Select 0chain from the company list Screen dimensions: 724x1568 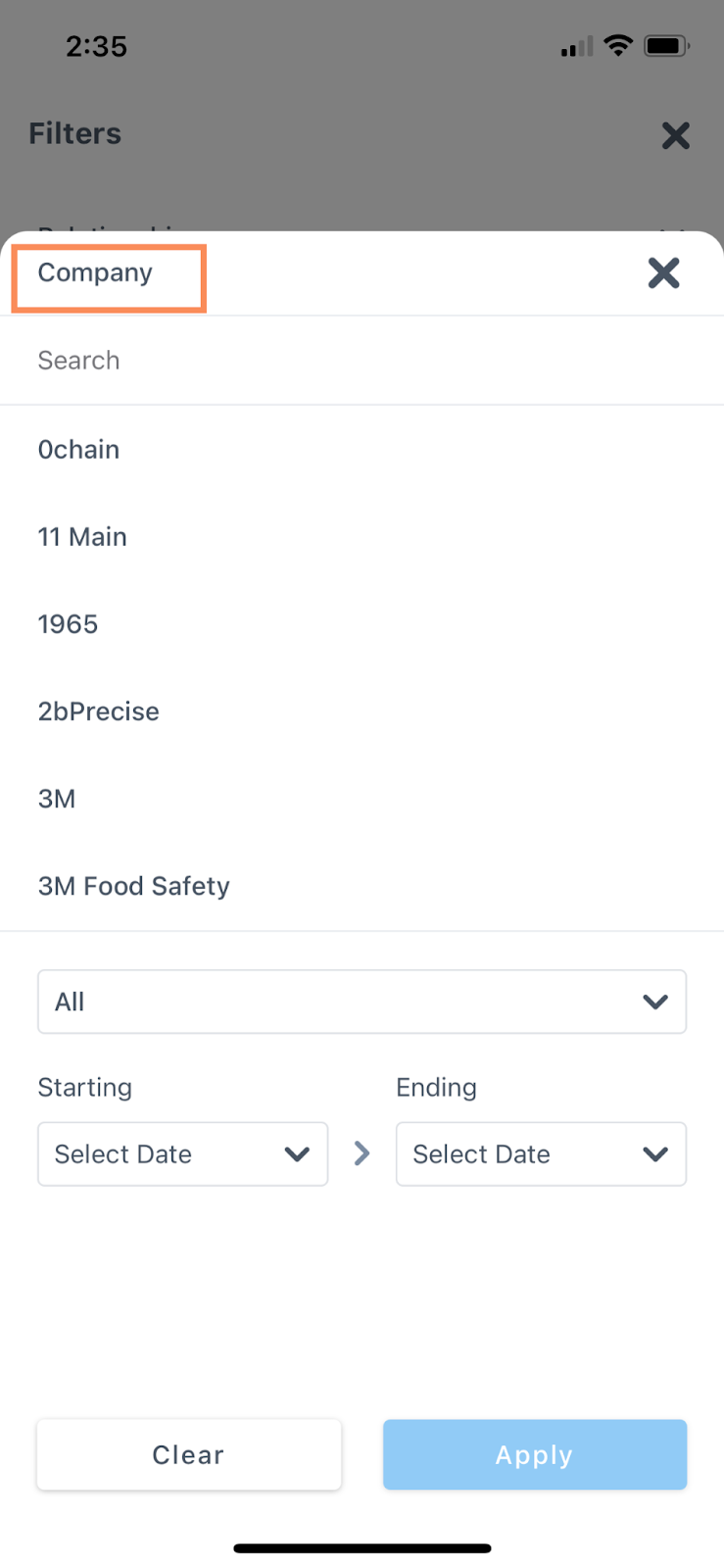tap(79, 450)
